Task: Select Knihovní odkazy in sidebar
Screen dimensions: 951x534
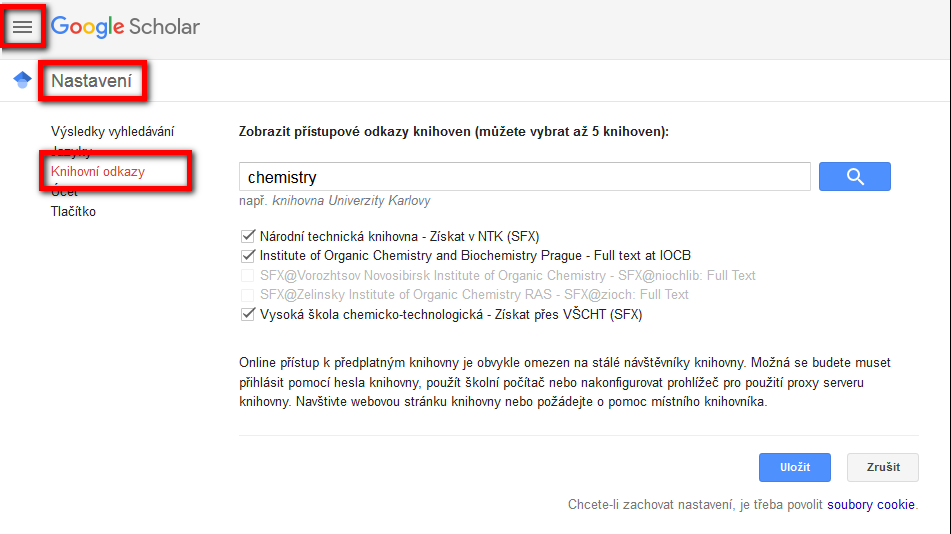Action: [98, 172]
